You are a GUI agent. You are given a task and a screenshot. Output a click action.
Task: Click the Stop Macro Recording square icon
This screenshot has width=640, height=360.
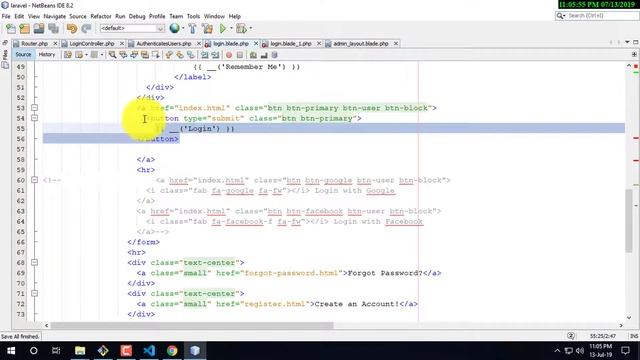(240, 55)
